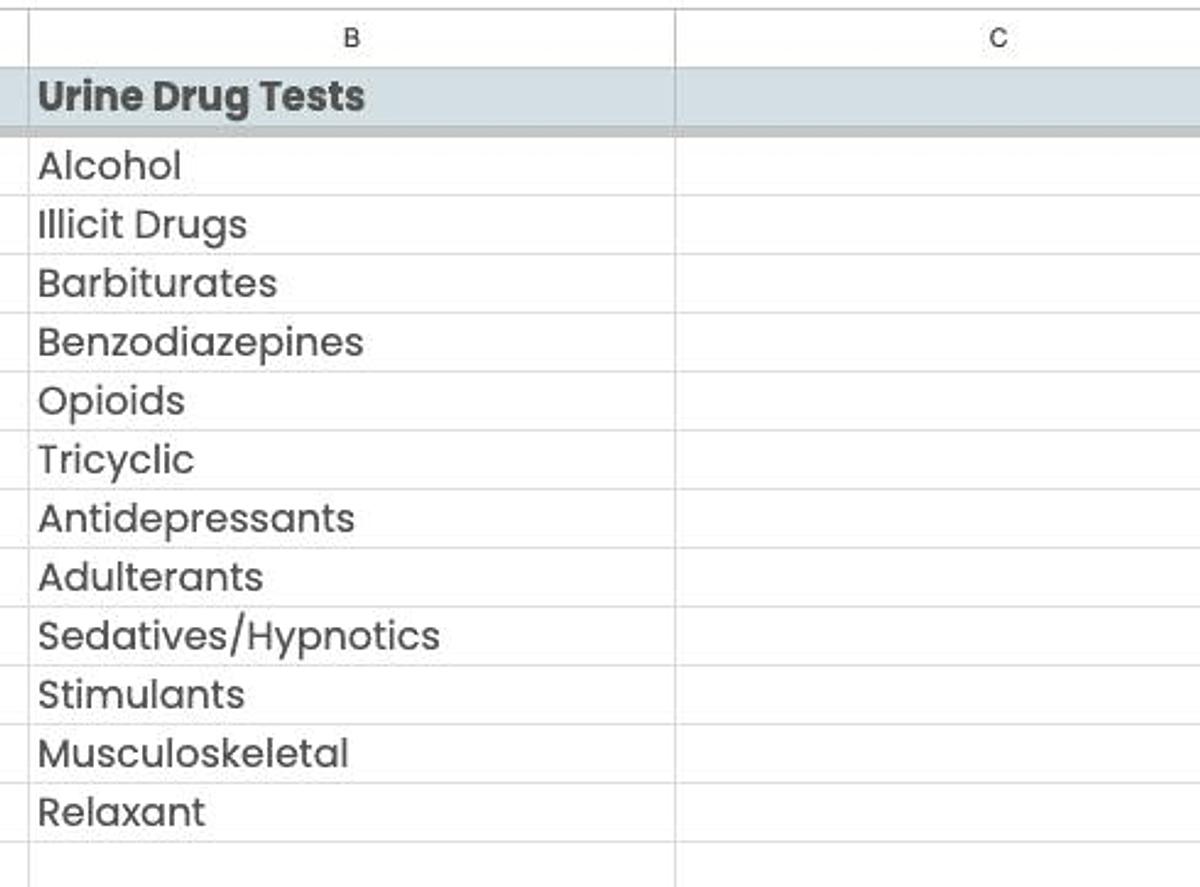Screen dimensions: 1200x887
Task: Select the Illicit Drugs cell
Action: [350, 224]
